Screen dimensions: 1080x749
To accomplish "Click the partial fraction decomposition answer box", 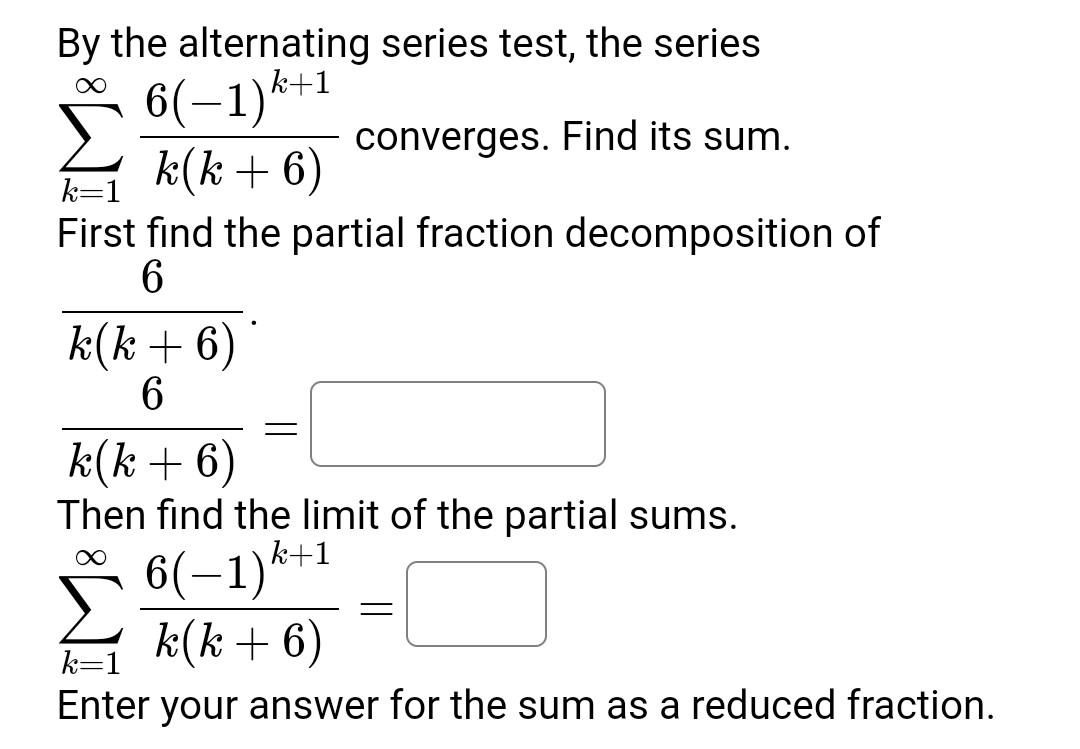I will point(459,424).
